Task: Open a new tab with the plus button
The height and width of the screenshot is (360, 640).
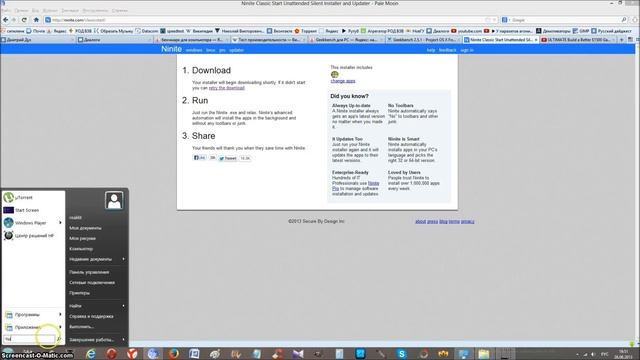Action: click(621, 40)
